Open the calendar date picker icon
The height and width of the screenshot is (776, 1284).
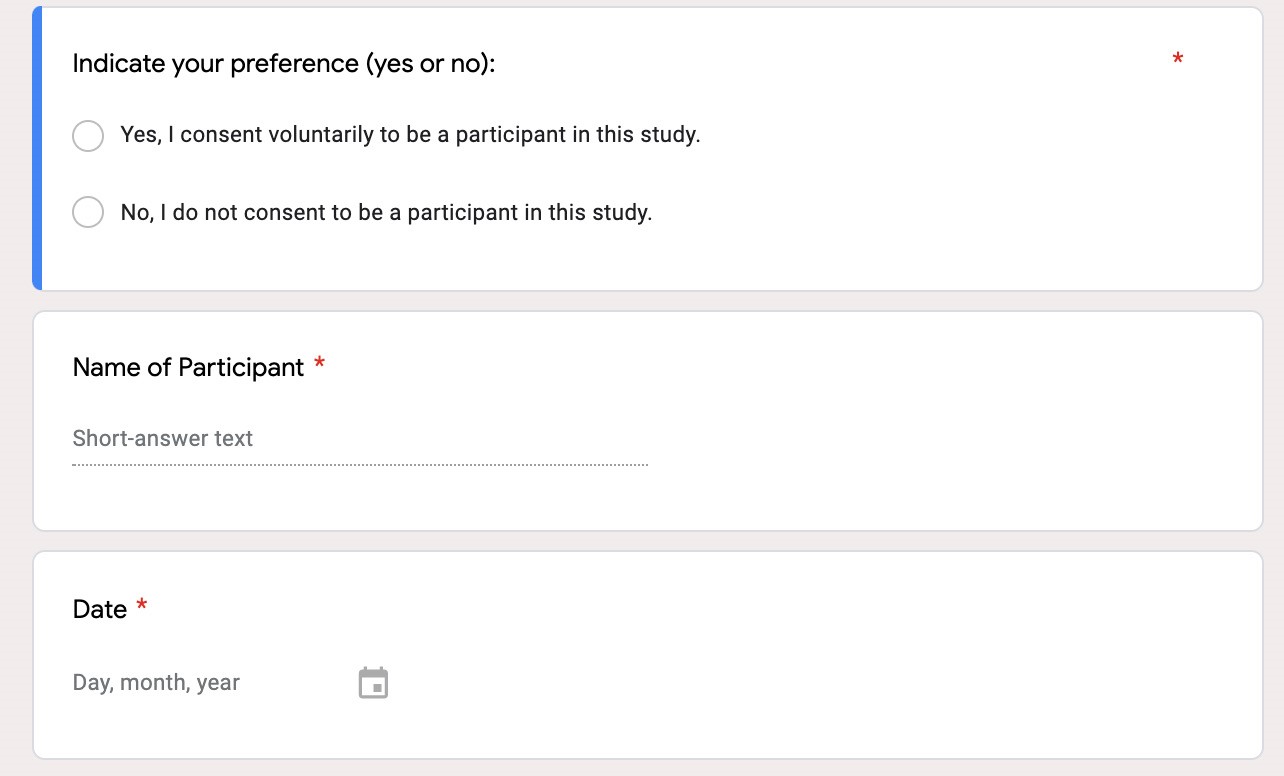click(373, 683)
